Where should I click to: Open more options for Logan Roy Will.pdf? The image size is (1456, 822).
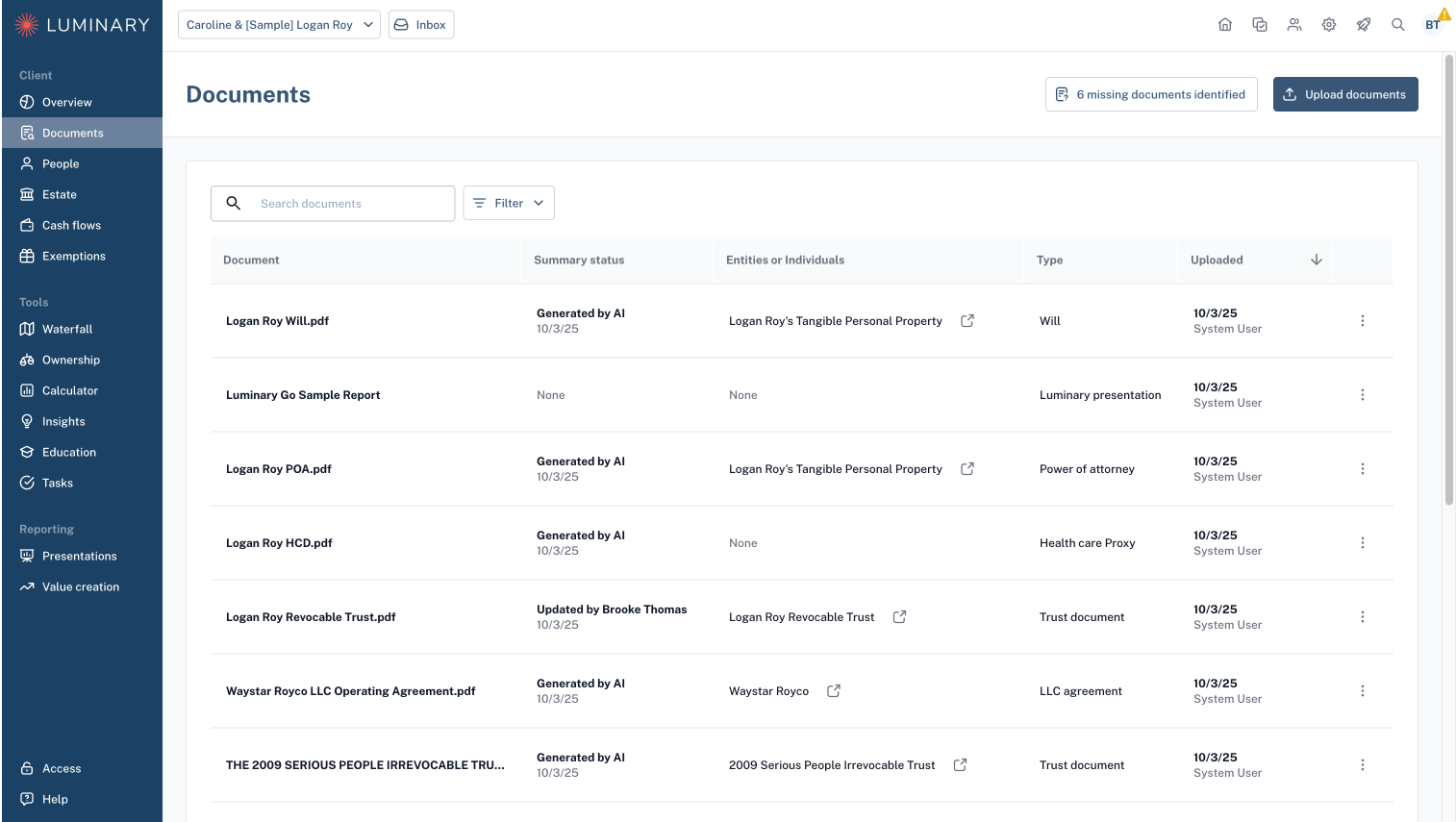coord(1363,321)
